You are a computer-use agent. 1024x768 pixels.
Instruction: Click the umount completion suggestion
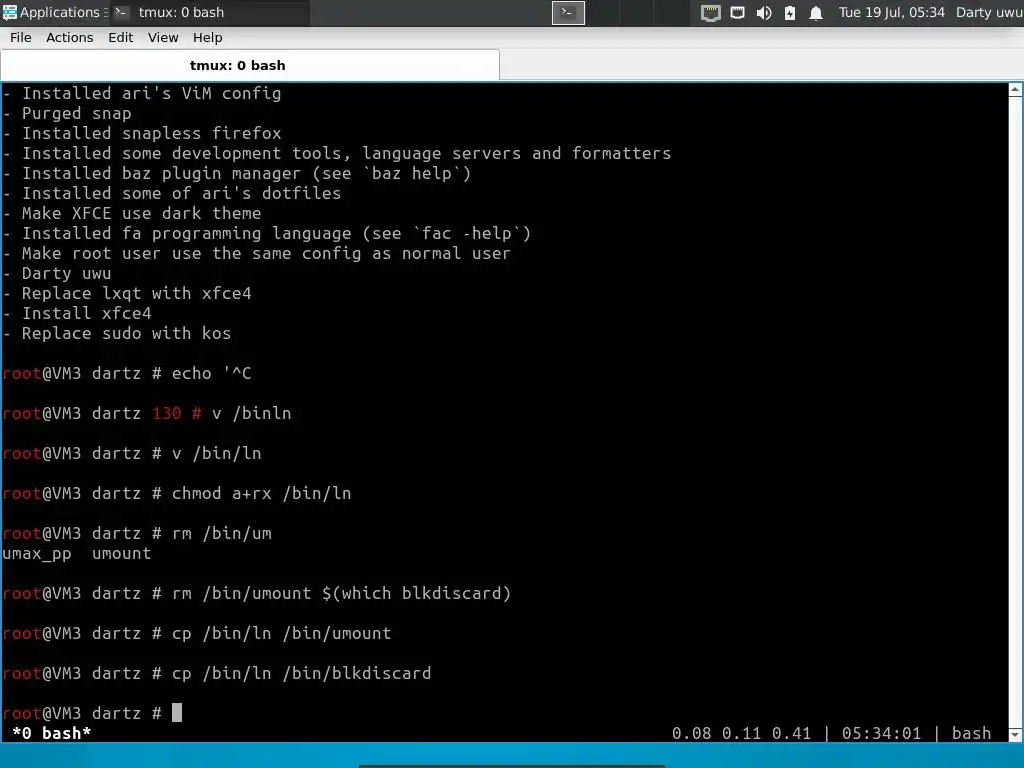(121, 554)
